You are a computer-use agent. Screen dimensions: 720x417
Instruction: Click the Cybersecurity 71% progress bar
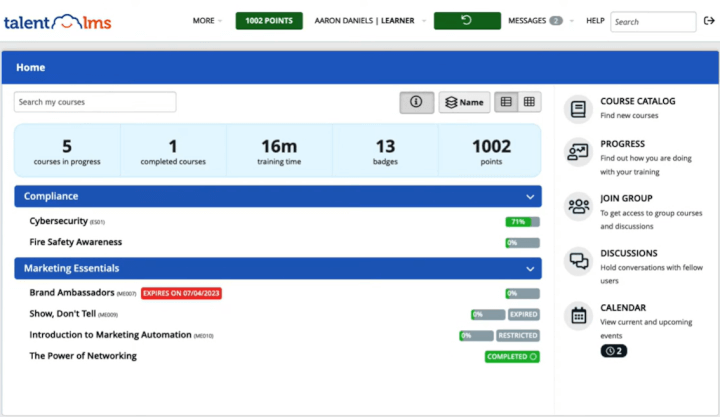pyautogui.click(x=522, y=222)
